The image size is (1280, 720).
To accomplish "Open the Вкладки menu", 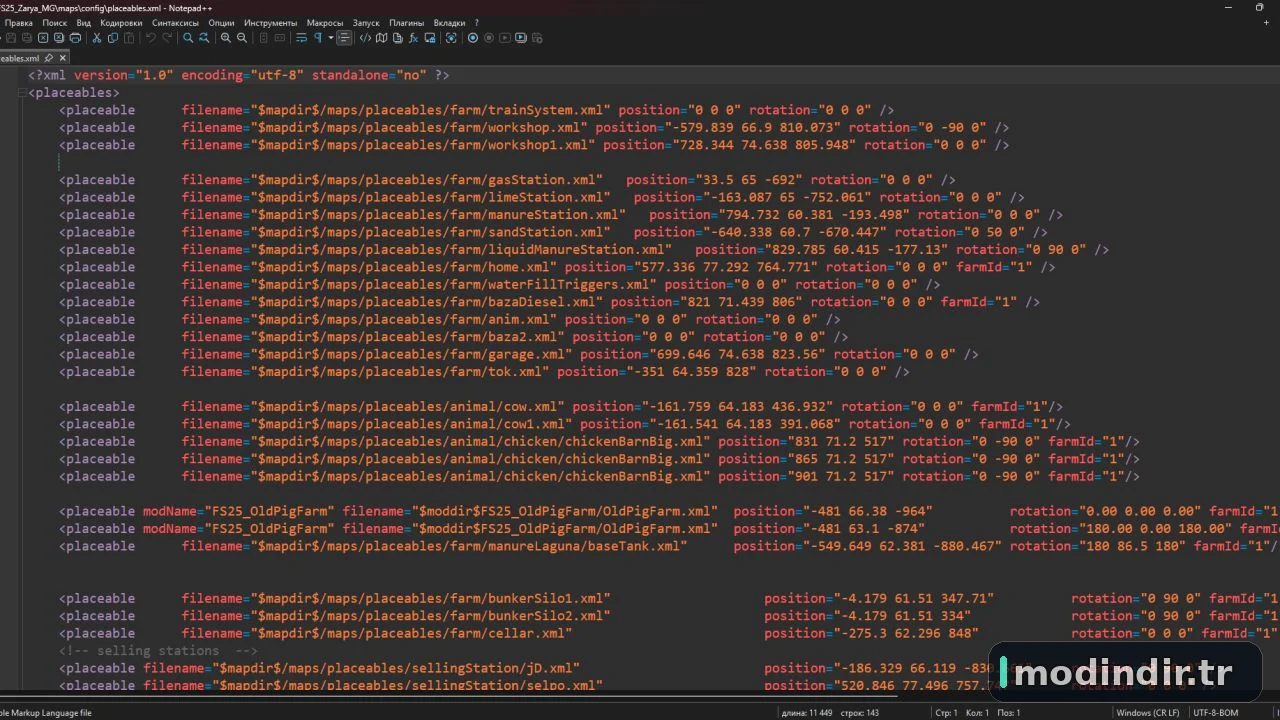I will (449, 22).
